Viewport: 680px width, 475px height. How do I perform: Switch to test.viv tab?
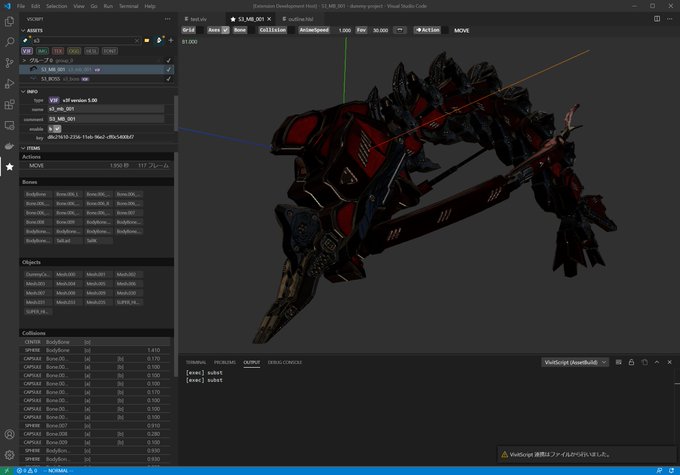coord(196,19)
